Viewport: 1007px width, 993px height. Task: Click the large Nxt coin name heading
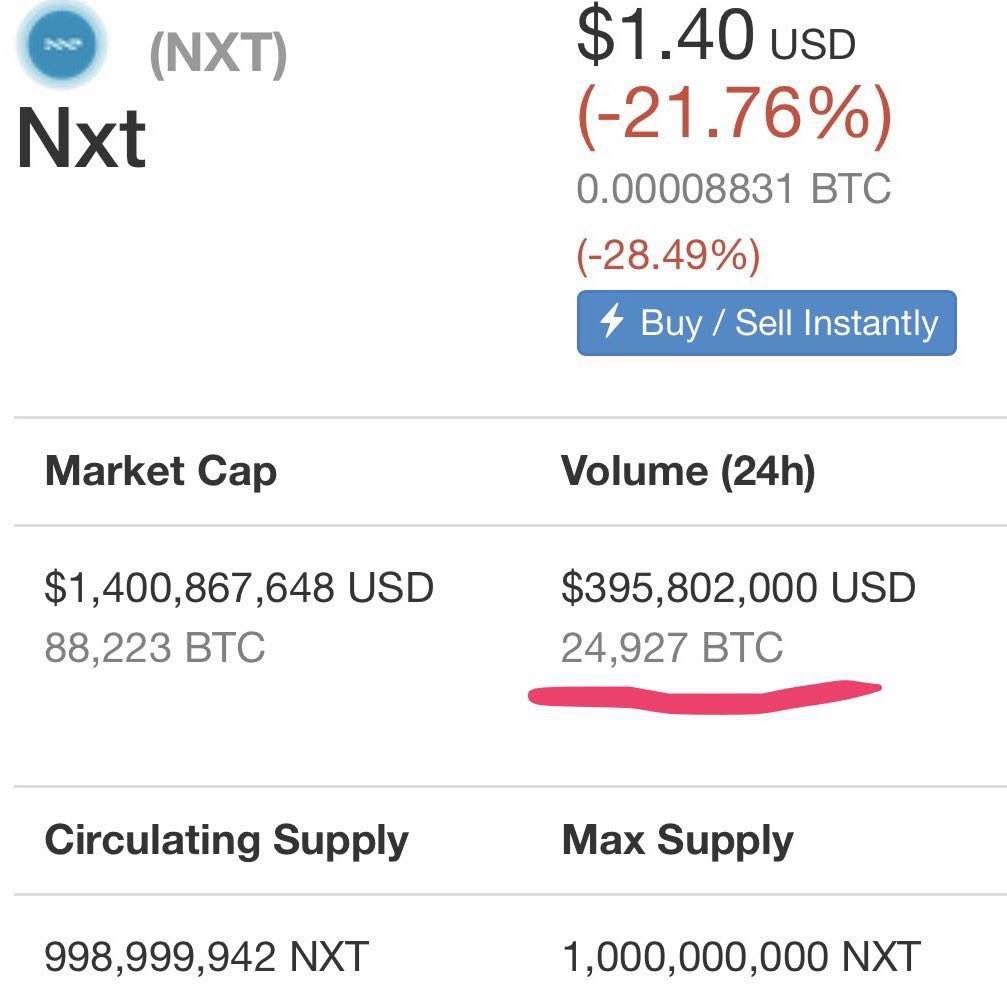[82, 139]
